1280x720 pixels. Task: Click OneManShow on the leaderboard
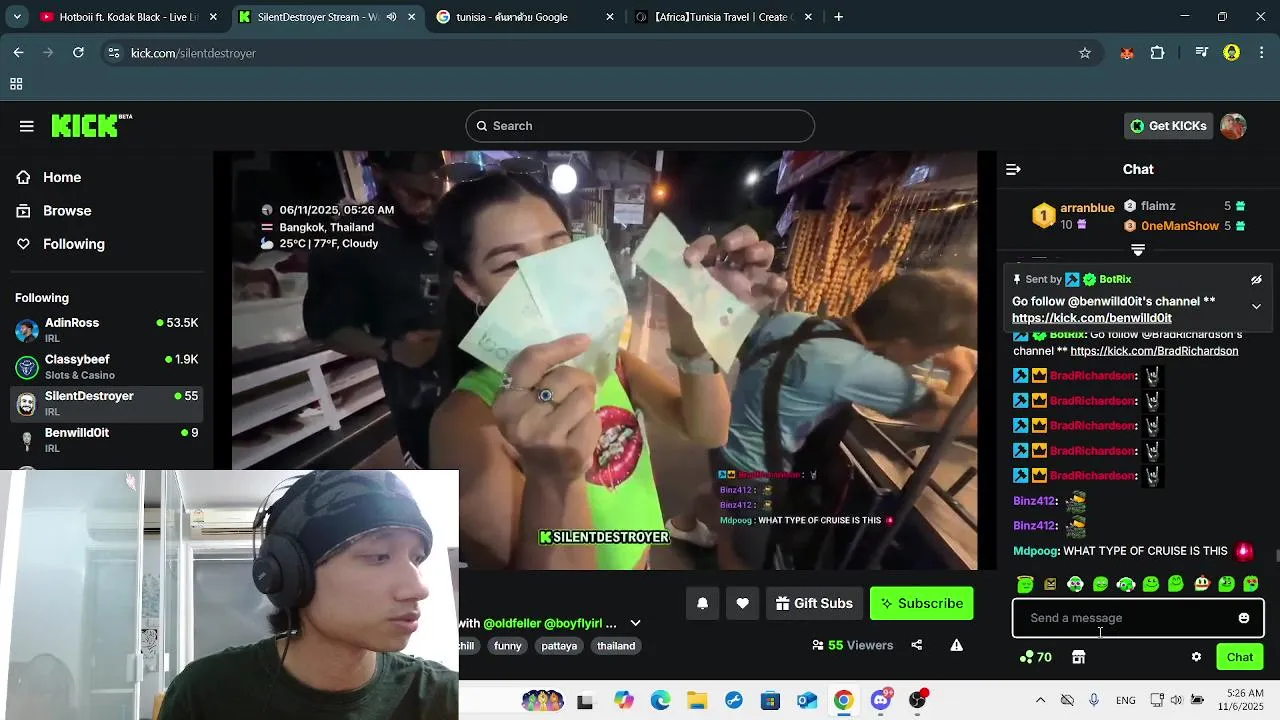click(1180, 226)
